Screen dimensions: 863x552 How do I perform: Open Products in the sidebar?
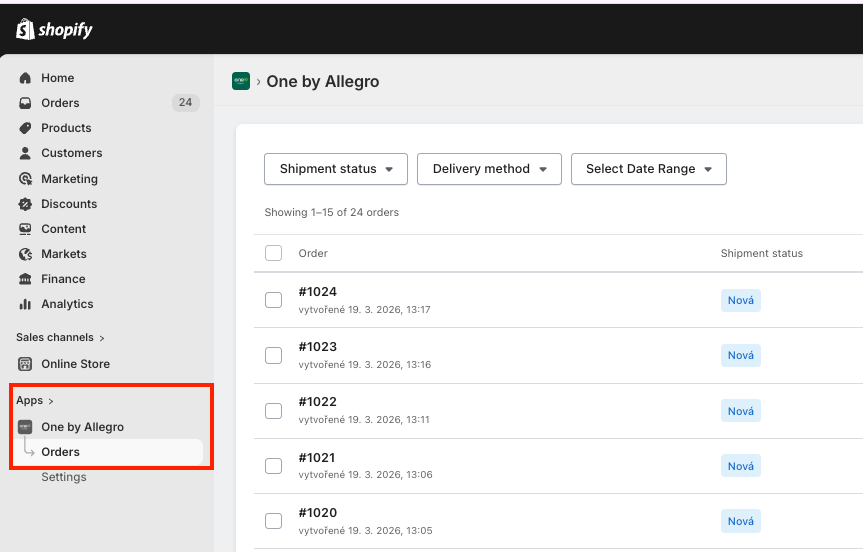click(x=66, y=128)
